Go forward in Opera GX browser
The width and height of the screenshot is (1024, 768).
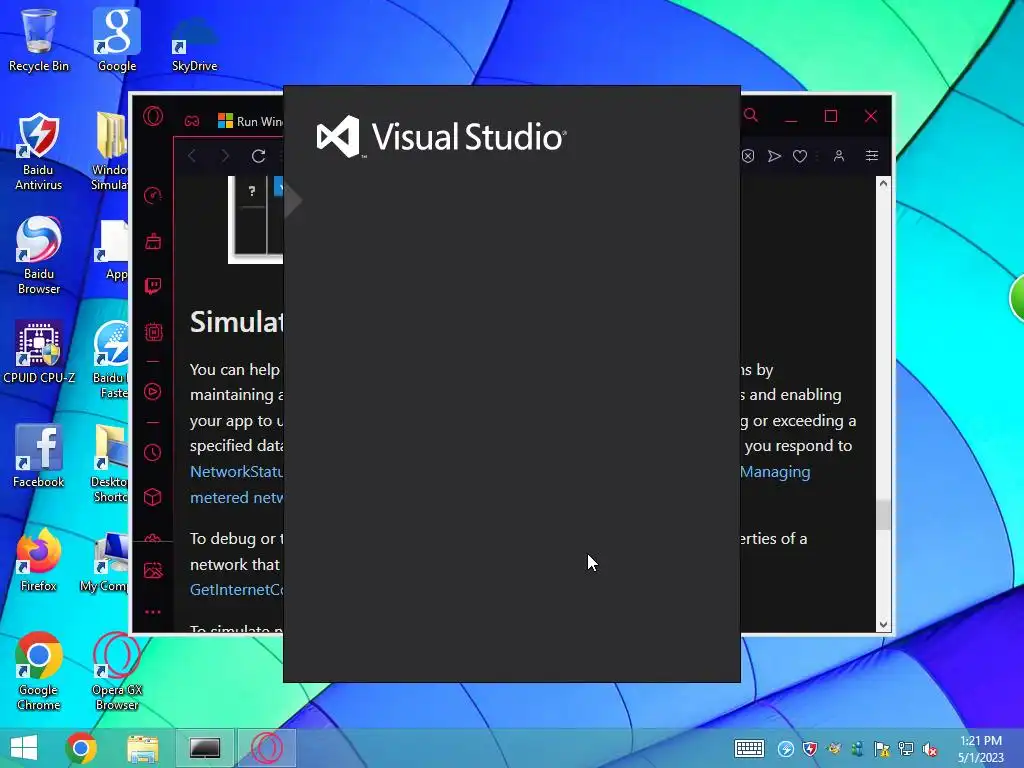coord(225,156)
